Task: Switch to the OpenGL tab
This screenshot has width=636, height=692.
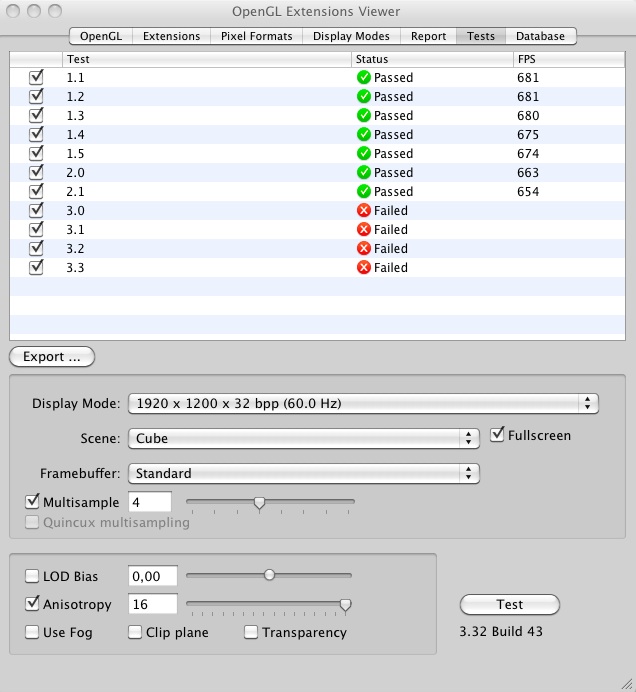Action: pos(101,36)
